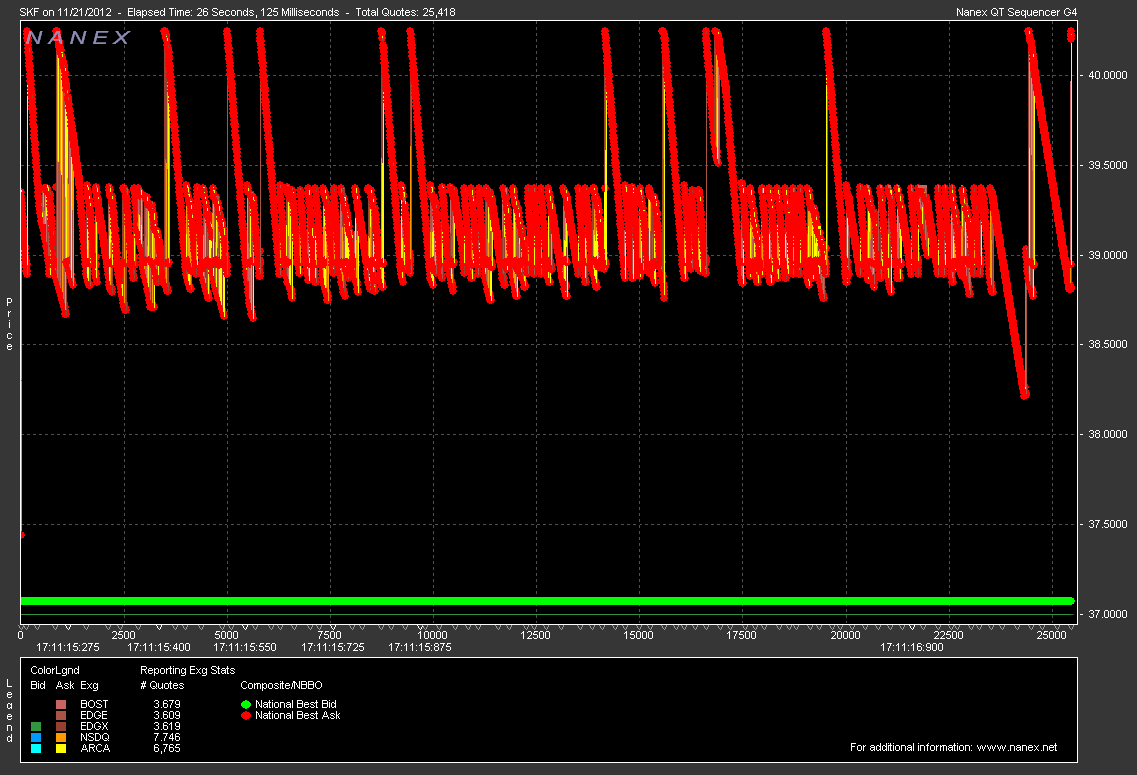The height and width of the screenshot is (775, 1137).
Task: Click the quote count in the NSDQ row
Action: click(167, 737)
